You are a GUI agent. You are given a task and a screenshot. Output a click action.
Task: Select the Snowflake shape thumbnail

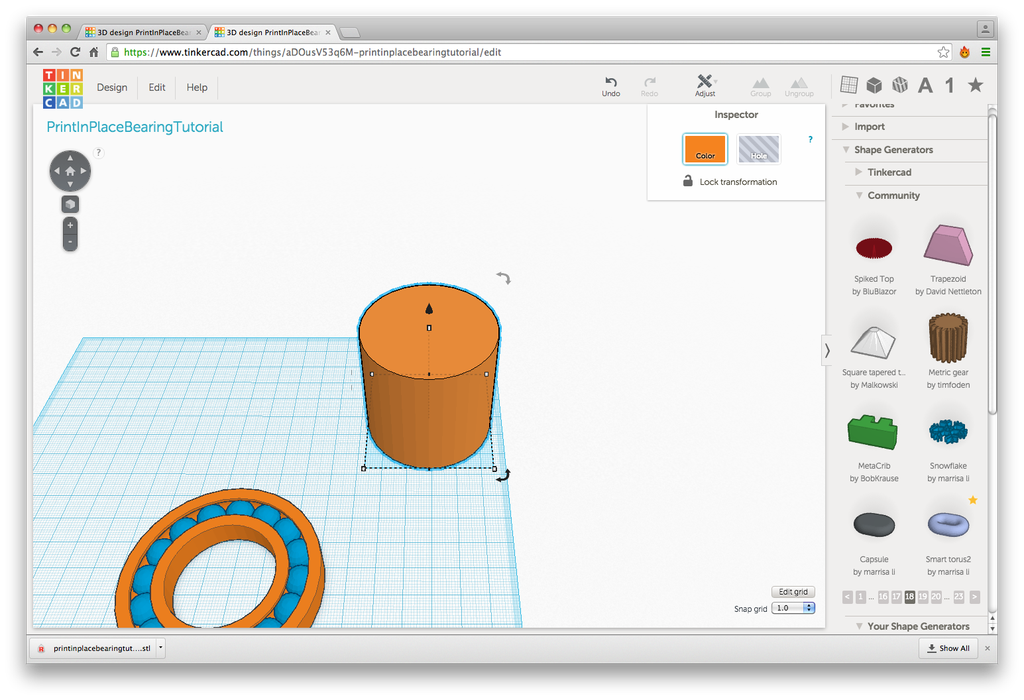tap(948, 431)
